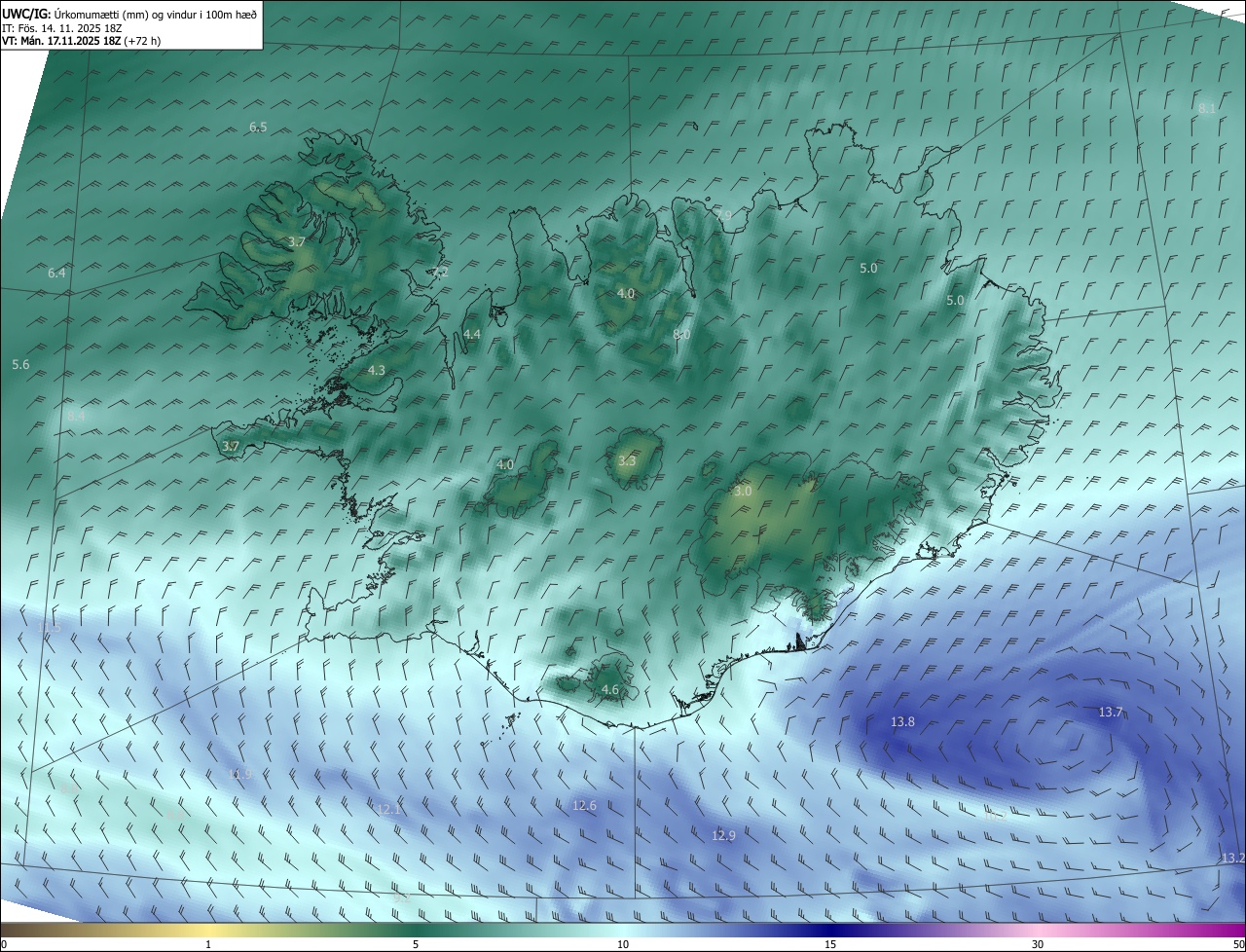Click the 0 tick on the color scale

pos(4,944)
